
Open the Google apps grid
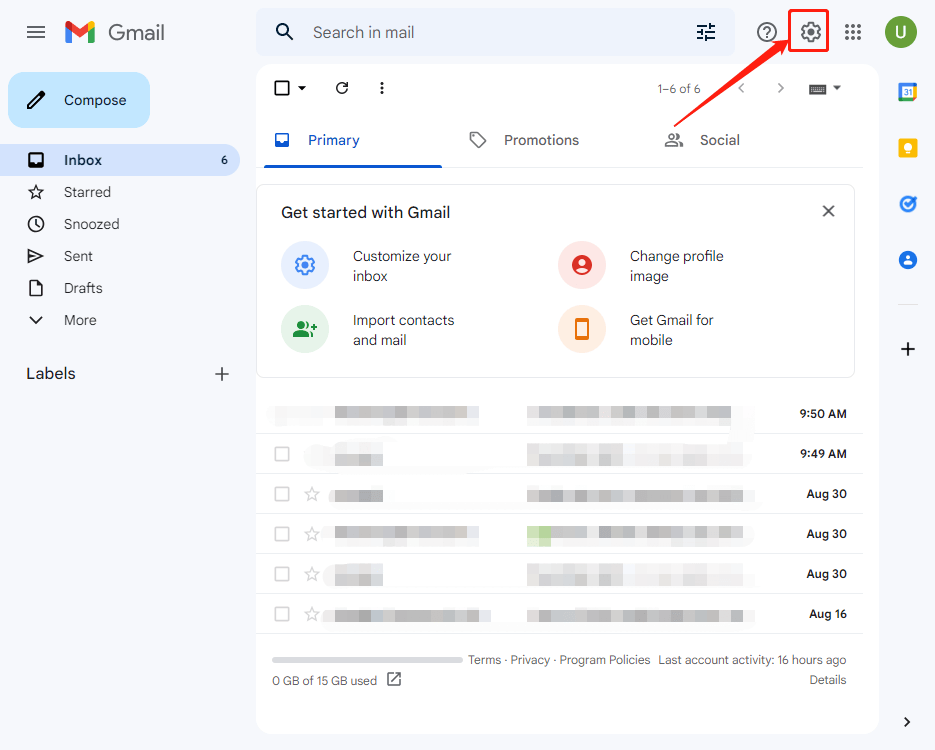pyautogui.click(x=853, y=32)
